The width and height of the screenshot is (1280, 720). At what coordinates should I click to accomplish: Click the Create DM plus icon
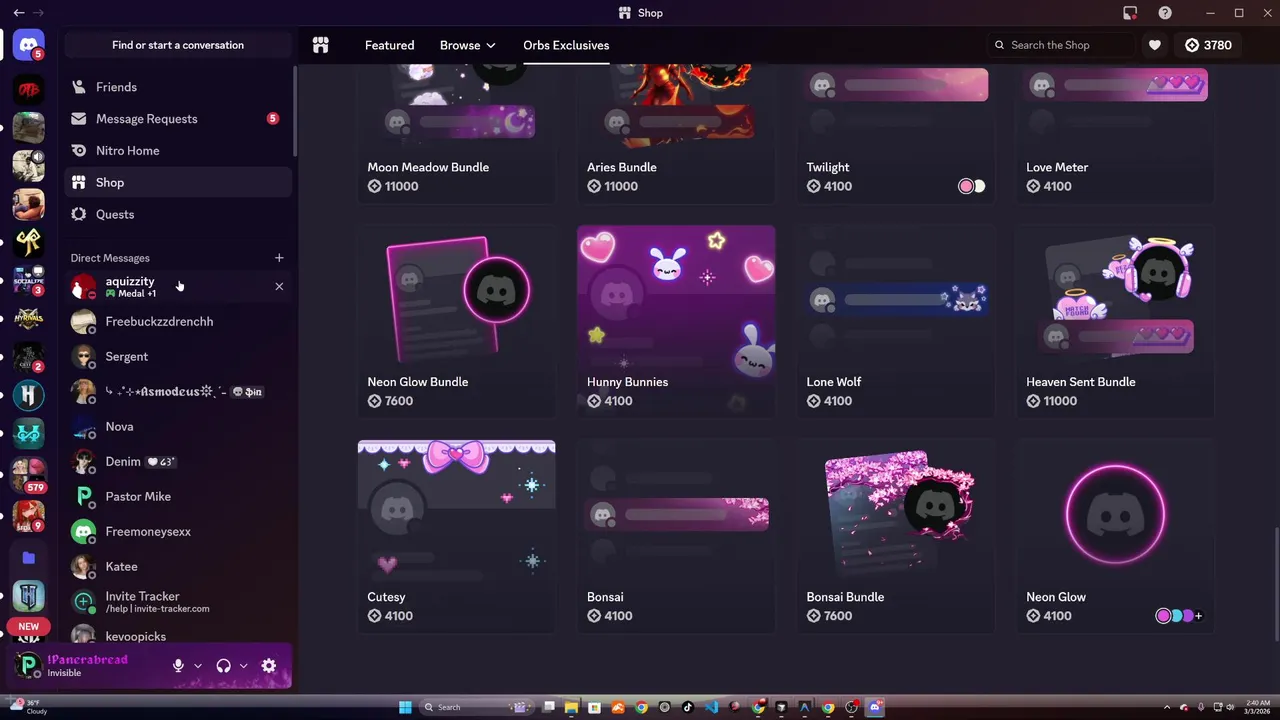(279, 258)
